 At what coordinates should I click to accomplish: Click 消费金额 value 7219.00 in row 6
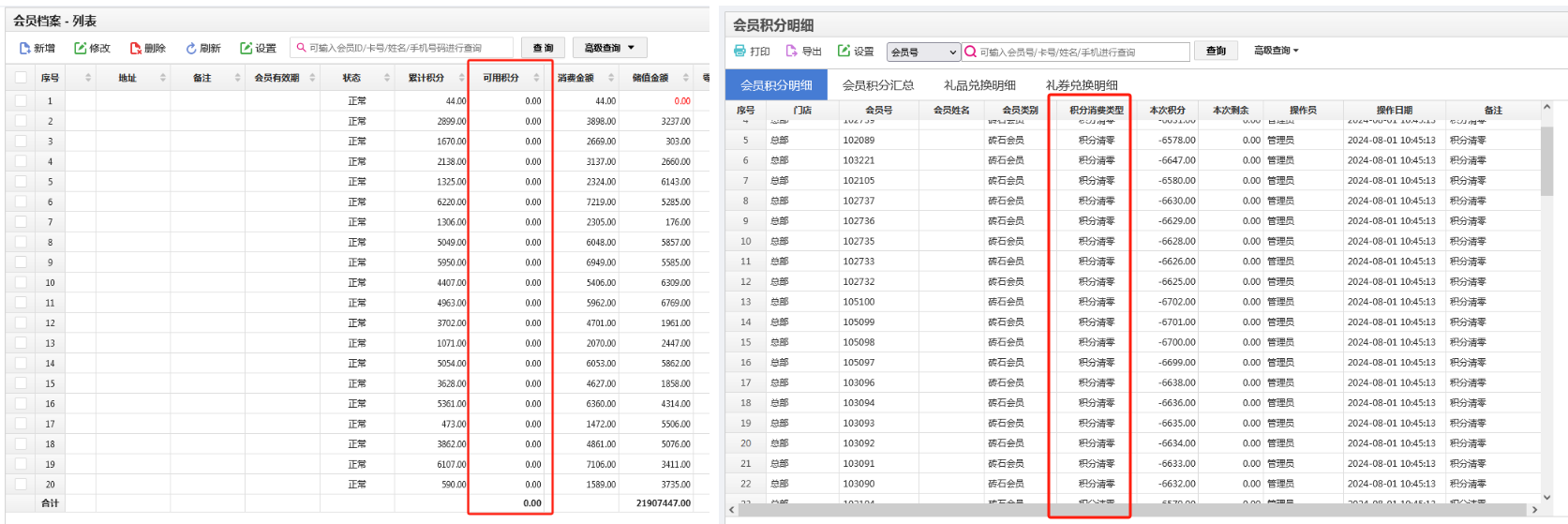pos(601,202)
